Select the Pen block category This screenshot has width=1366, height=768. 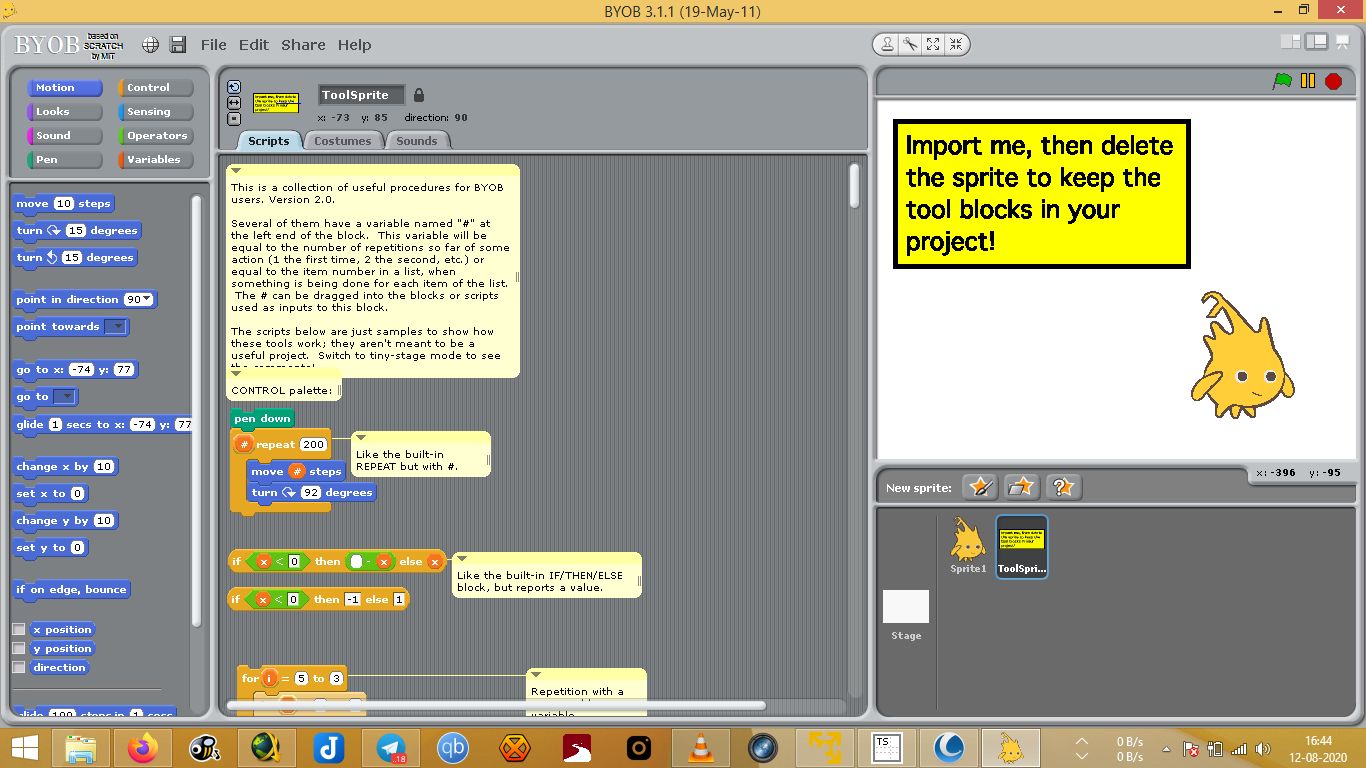click(x=64, y=160)
